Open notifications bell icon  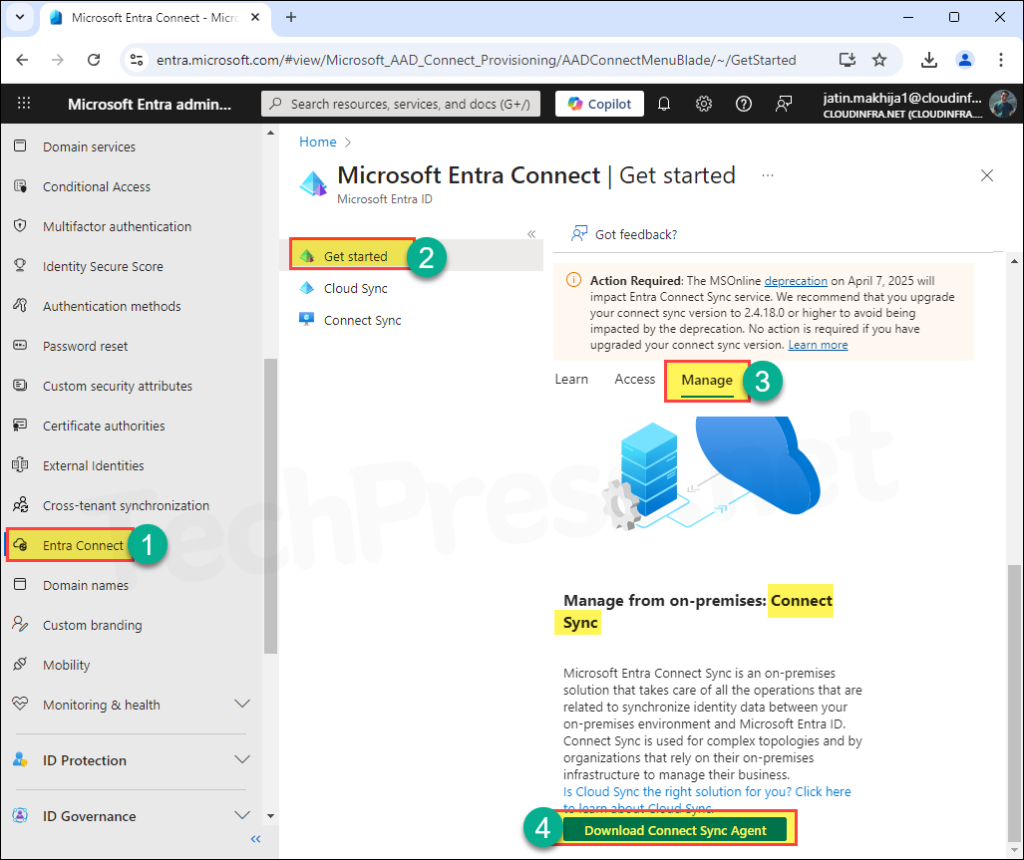(664, 104)
